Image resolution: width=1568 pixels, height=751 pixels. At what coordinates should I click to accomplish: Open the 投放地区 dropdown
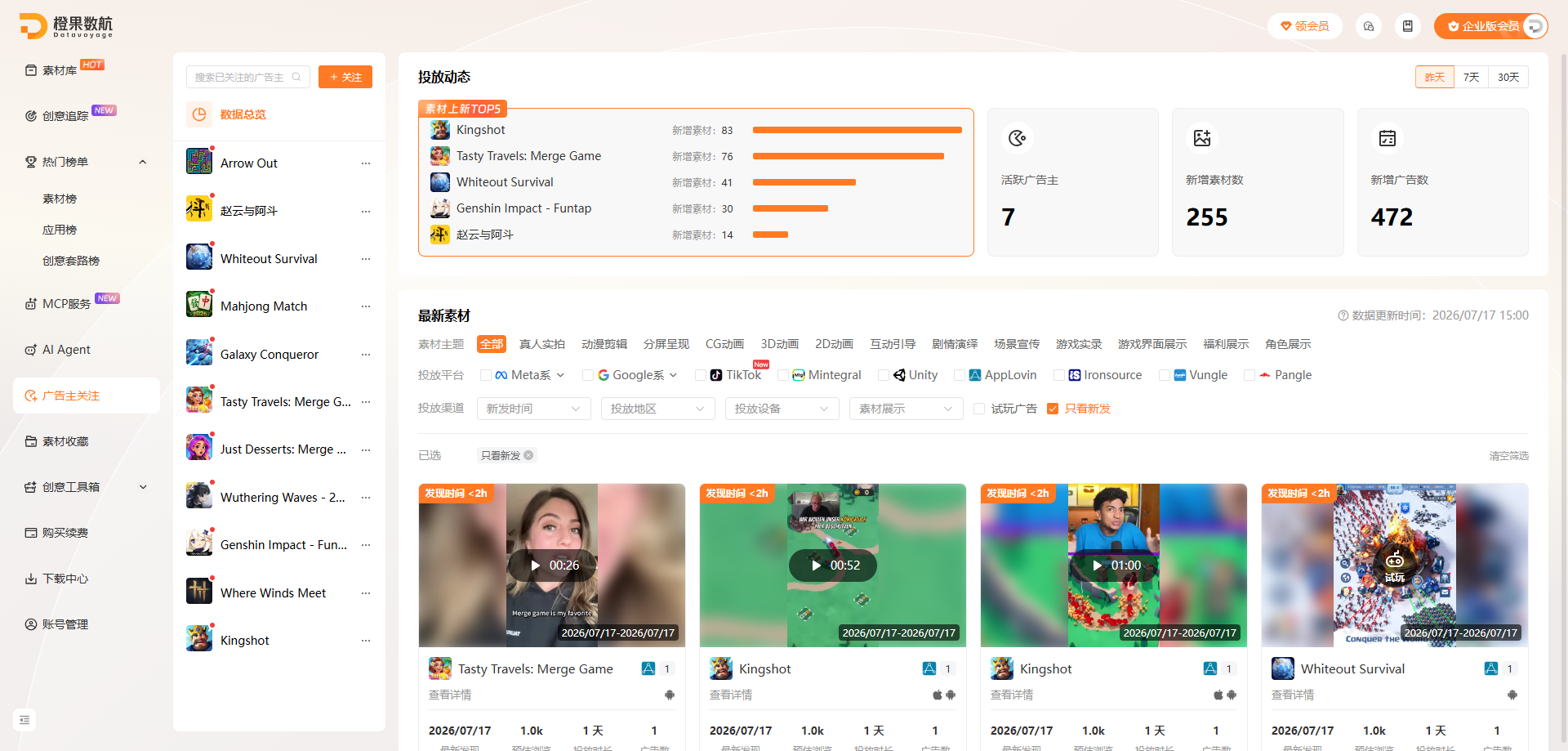point(658,409)
